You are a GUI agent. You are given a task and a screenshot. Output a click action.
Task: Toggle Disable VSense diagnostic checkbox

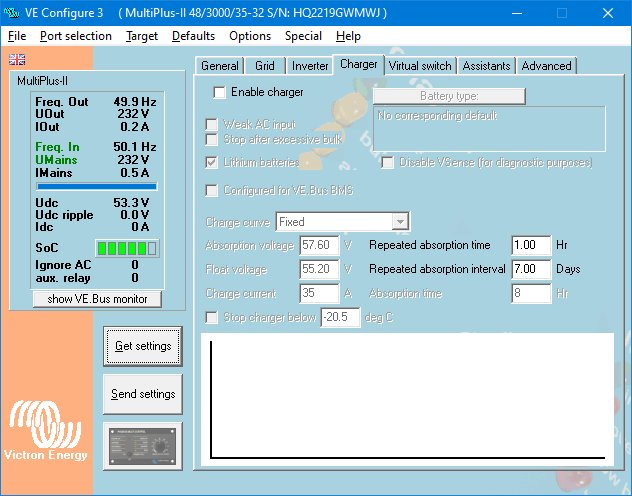tap(387, 162)
